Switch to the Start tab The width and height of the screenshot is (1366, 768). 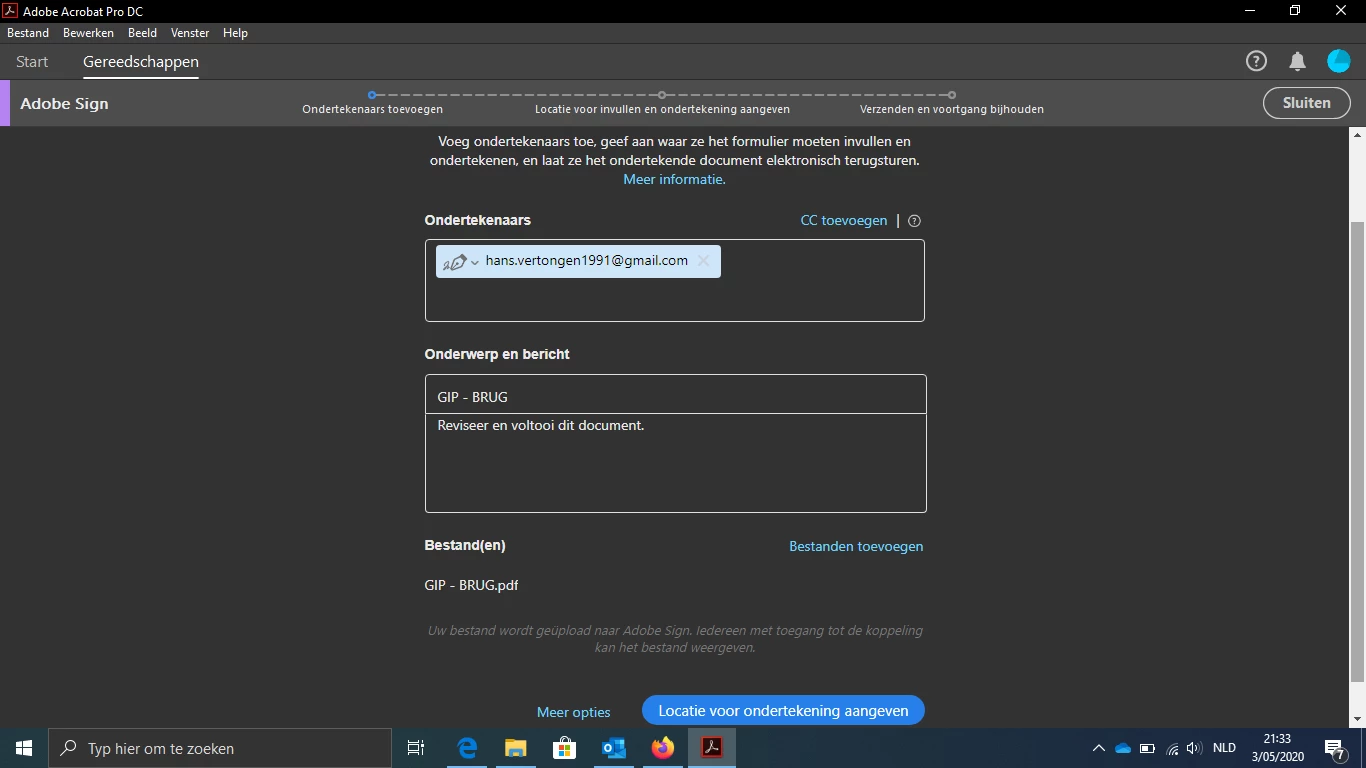(32, 62)
